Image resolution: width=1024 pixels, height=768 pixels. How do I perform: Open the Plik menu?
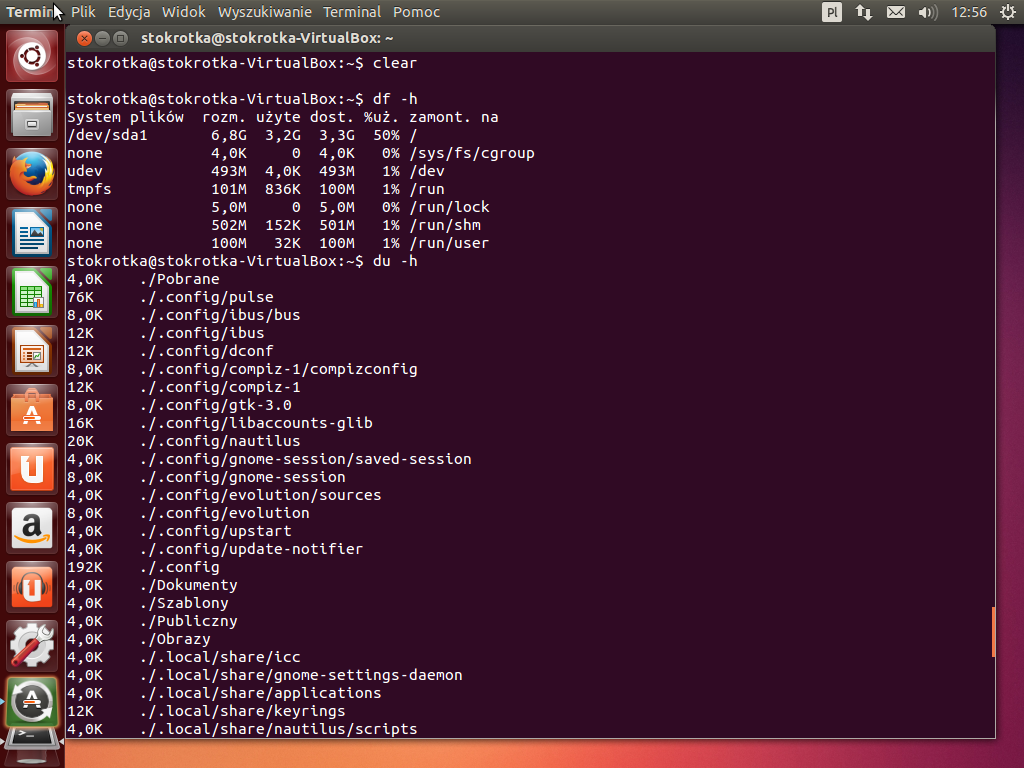pyautogui.click(x=83, y=12)
